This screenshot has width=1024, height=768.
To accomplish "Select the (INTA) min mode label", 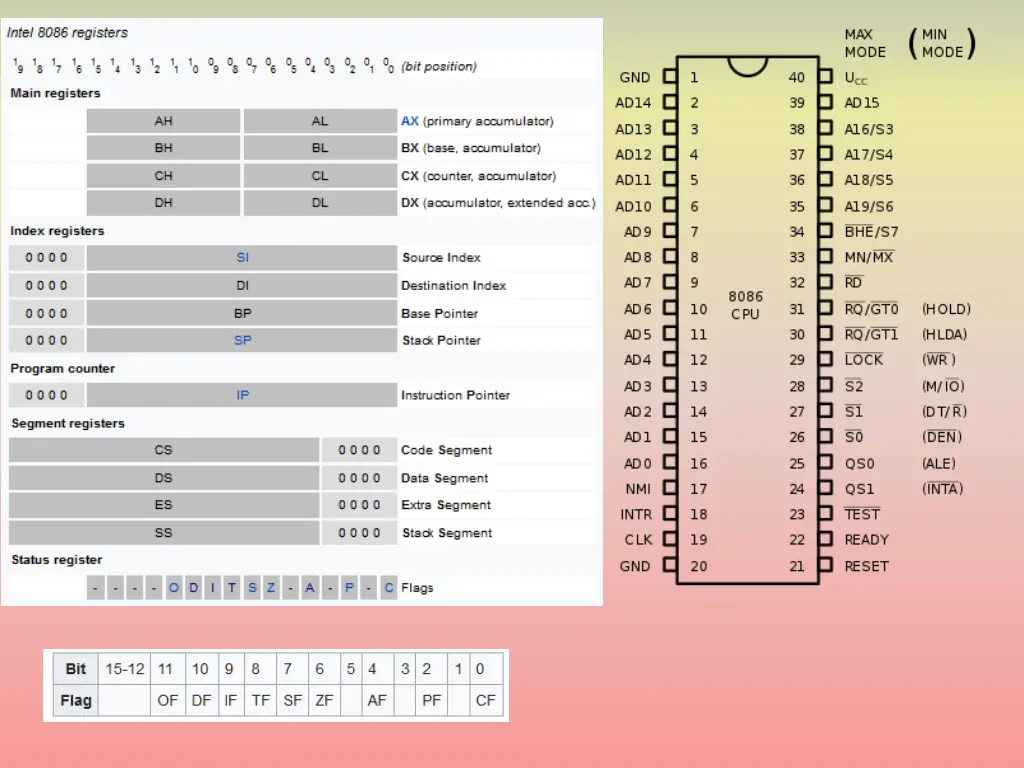I will [942, 489].
